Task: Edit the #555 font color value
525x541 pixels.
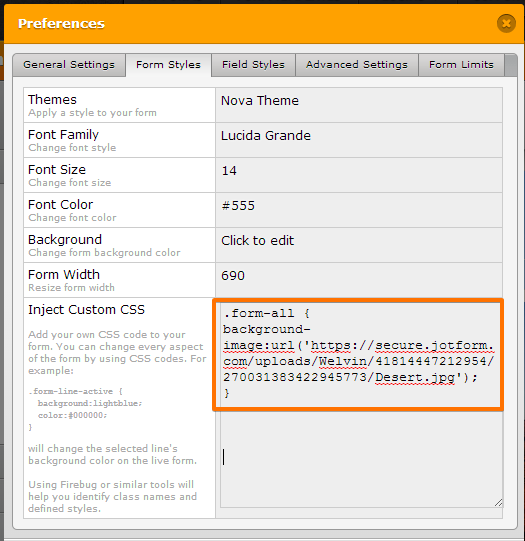Action: coord(359,210)
